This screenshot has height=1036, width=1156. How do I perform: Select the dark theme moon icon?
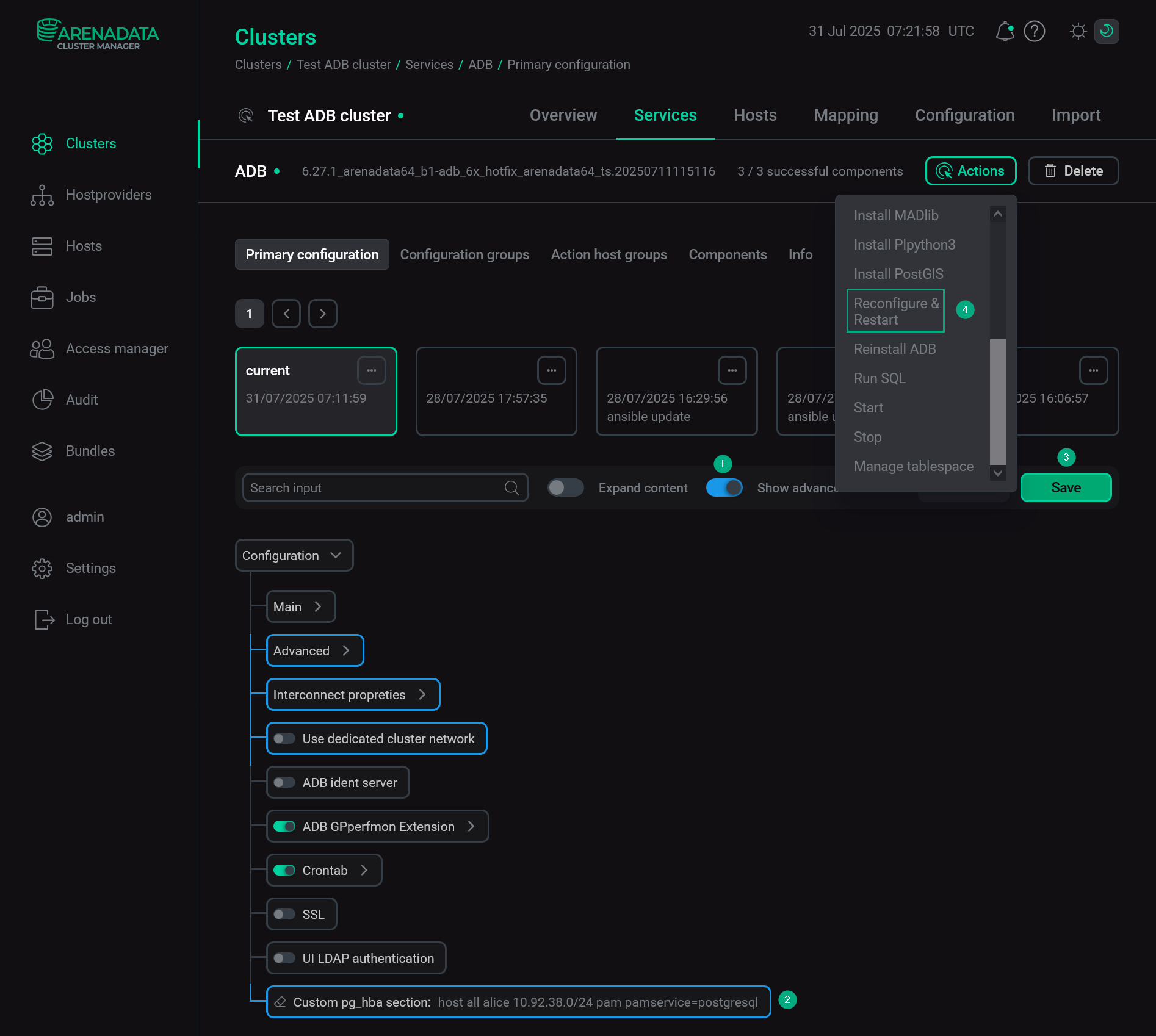click(1107, 31)
